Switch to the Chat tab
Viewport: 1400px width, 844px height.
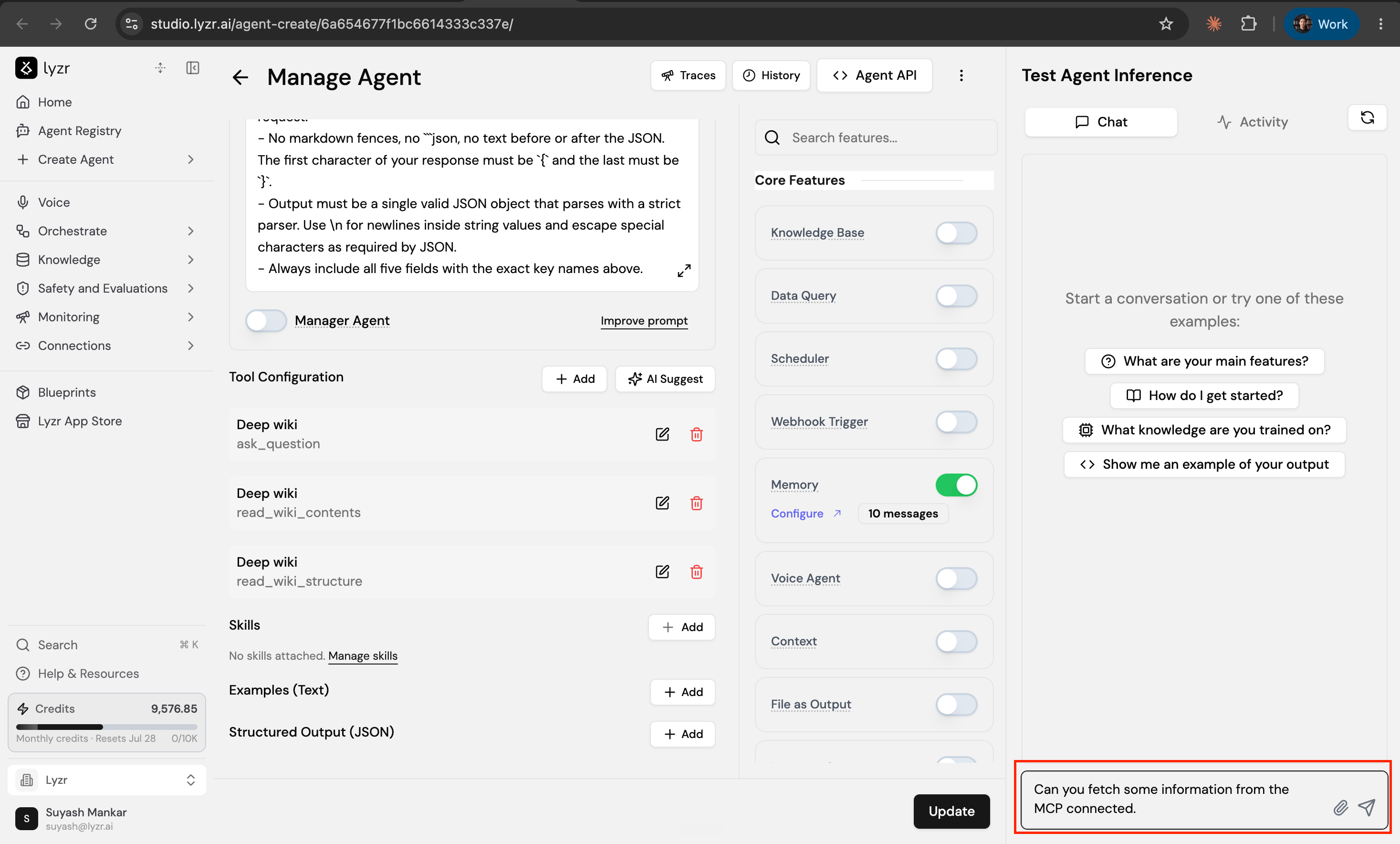1100,122
